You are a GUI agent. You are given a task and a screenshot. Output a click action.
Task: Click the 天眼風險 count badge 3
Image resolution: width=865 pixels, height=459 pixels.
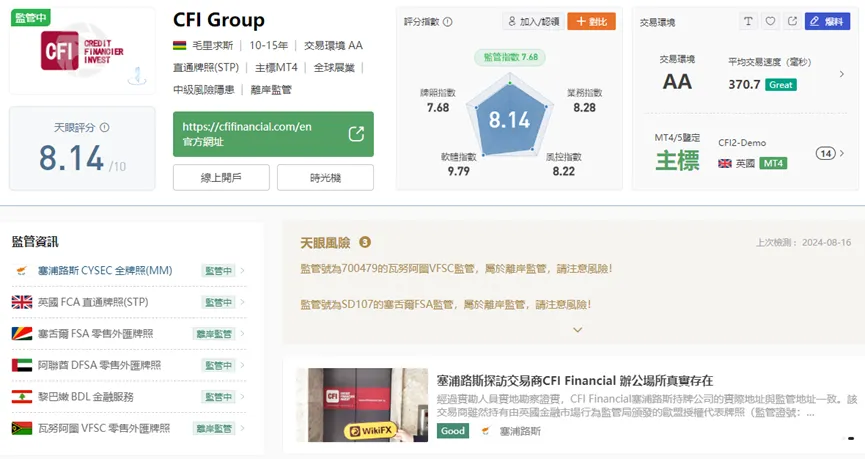(365, 242)
